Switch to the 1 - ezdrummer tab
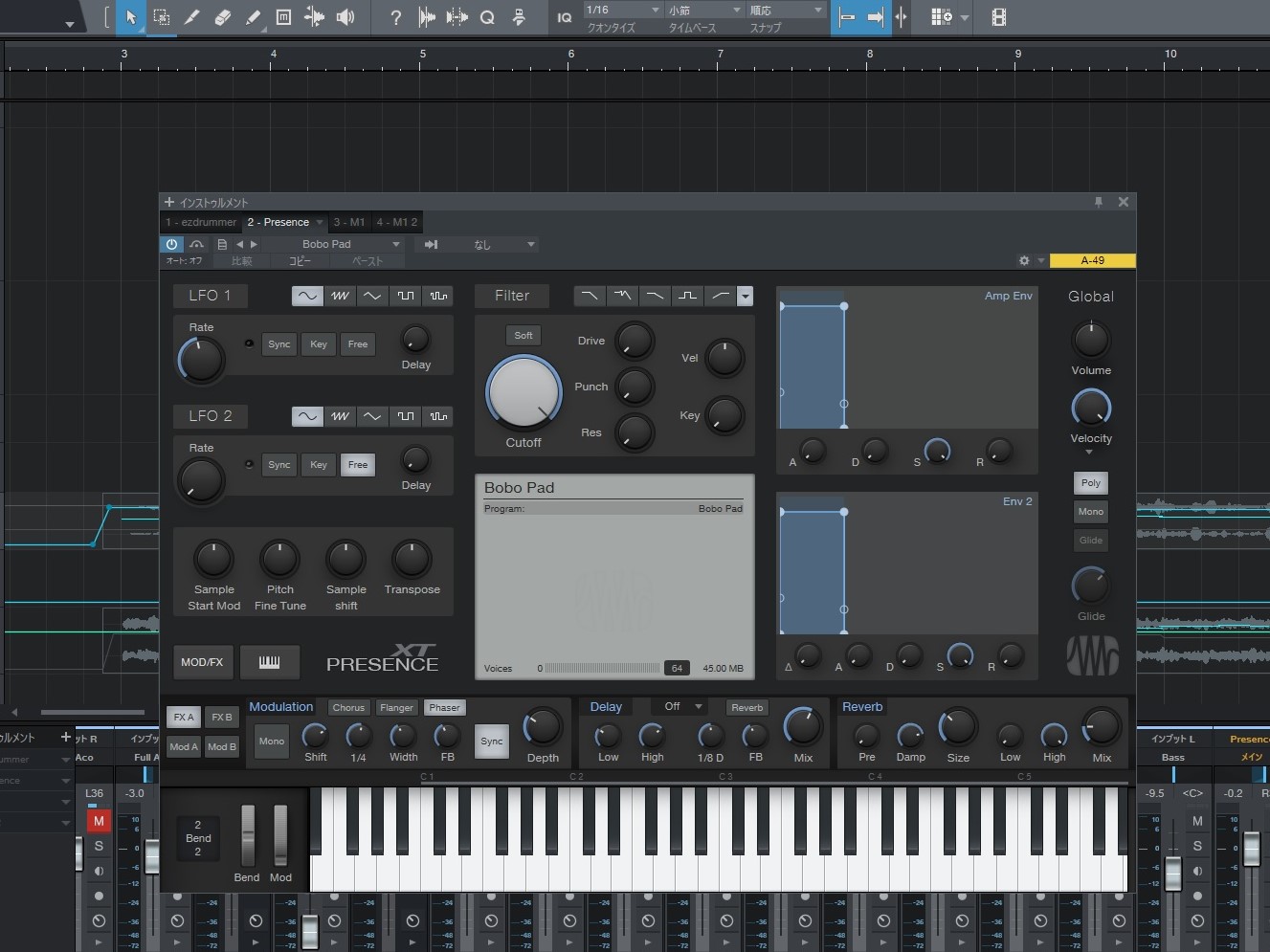 click(x=201, y=222)
